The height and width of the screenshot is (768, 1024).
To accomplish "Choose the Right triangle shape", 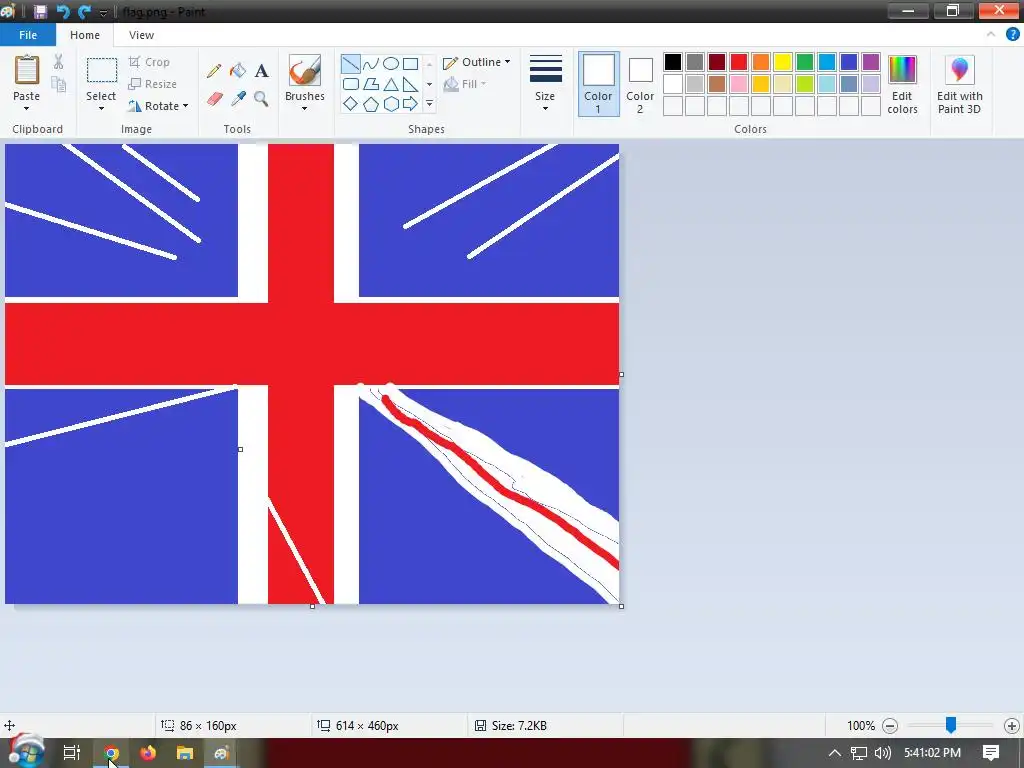I will click(410, 84).
